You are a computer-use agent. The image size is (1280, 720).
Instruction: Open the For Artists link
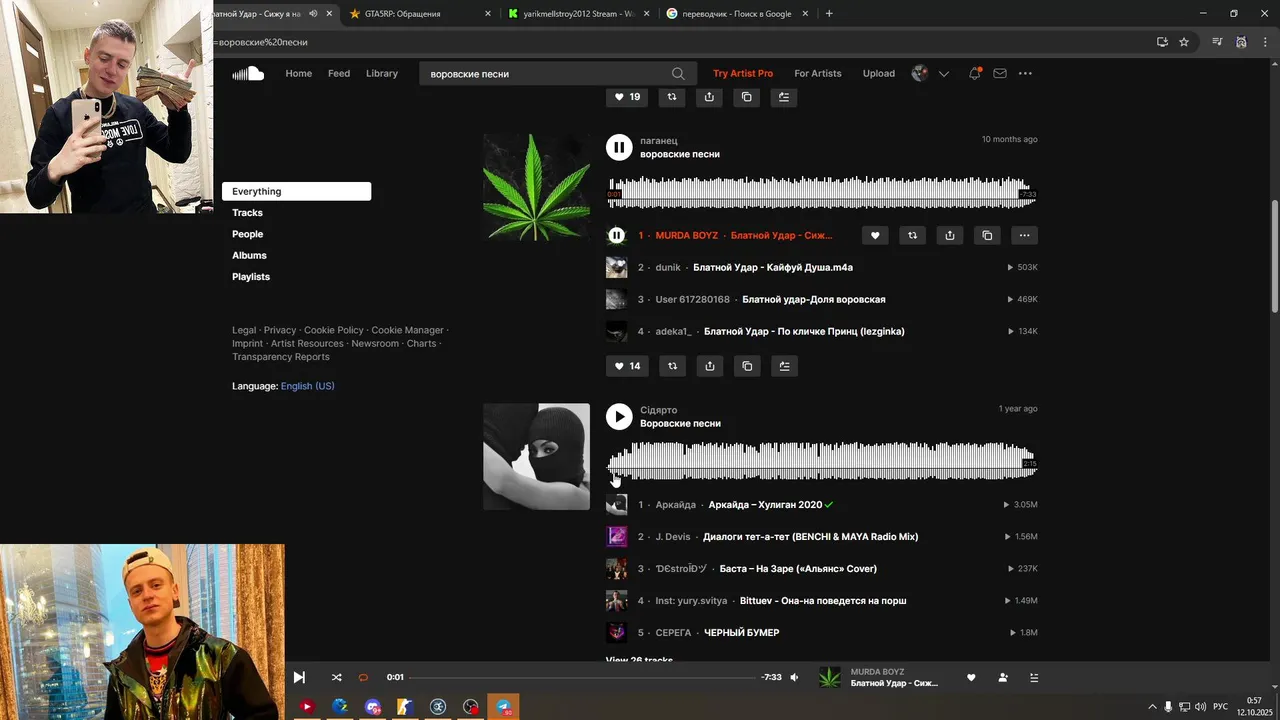pyautogui.click(x=818, y=73)
